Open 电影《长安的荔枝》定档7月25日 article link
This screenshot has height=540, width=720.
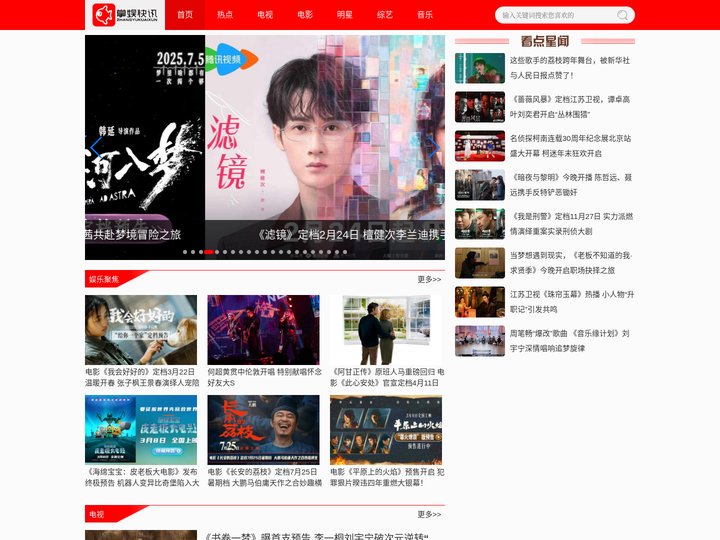pyautogui.click(x=264, y=477)
